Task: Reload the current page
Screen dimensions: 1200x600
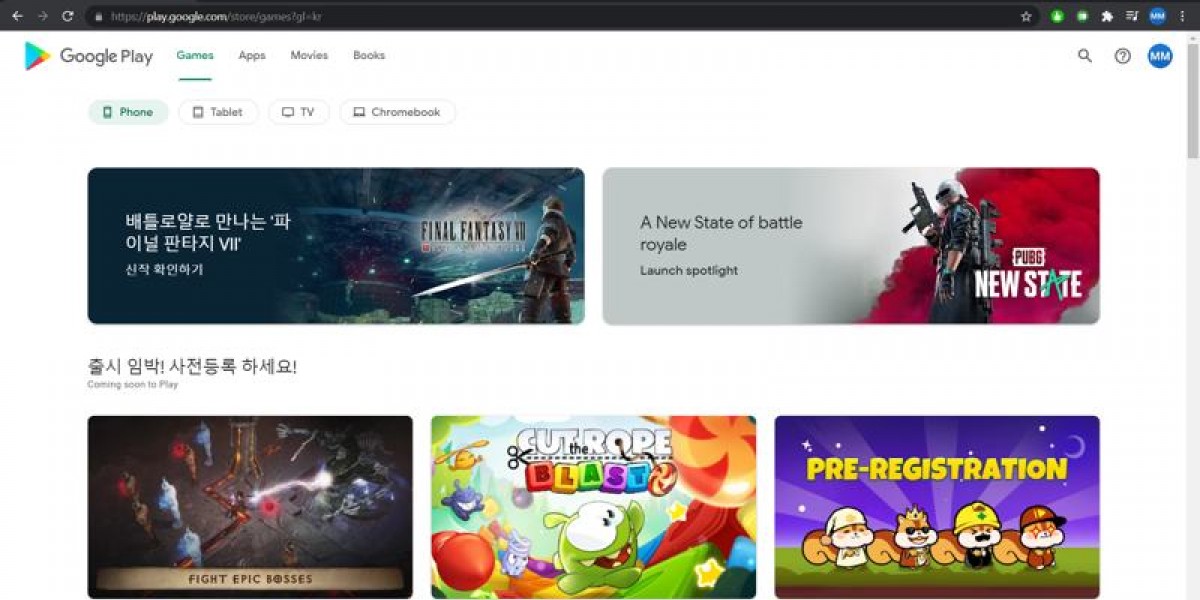Action: (x=67, y=16)
